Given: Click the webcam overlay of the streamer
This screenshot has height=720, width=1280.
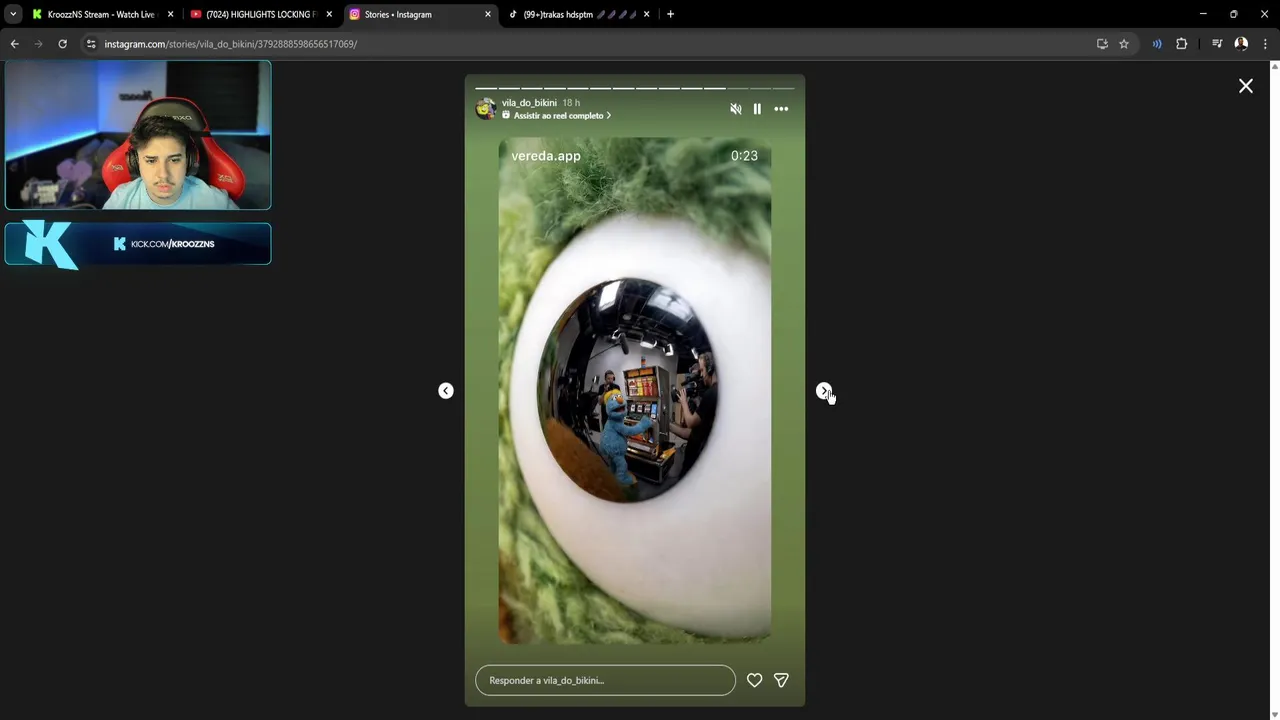Looking at the screenshot, I should [x=138, y=135].
